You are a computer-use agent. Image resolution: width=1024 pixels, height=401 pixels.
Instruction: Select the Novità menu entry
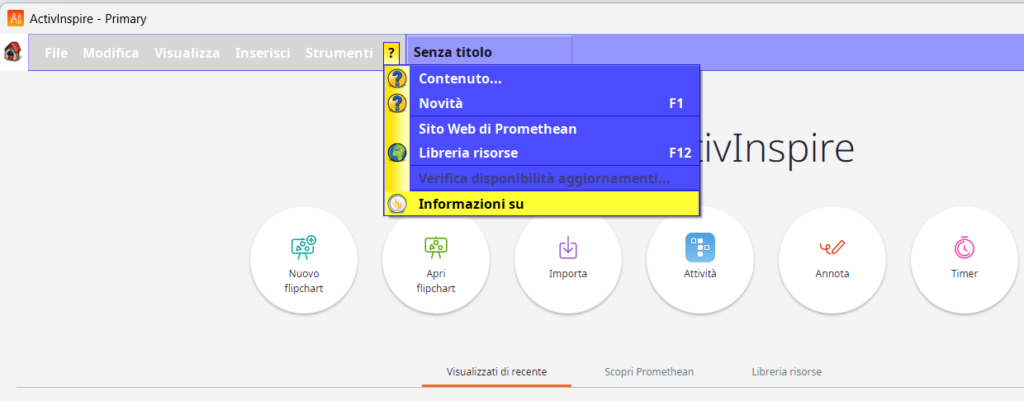point(441,103)
